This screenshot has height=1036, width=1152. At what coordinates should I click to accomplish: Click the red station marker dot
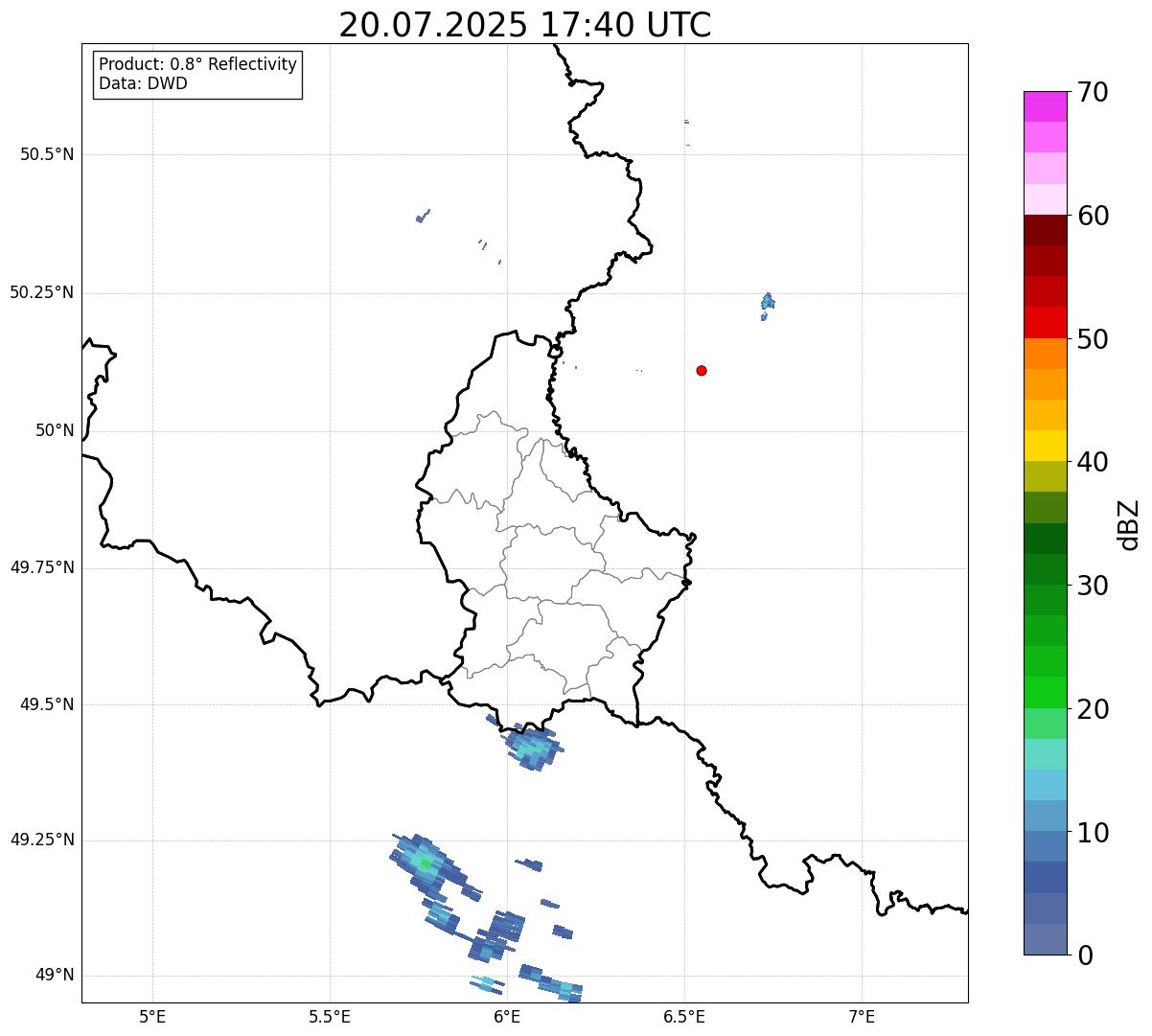(702, 370)
